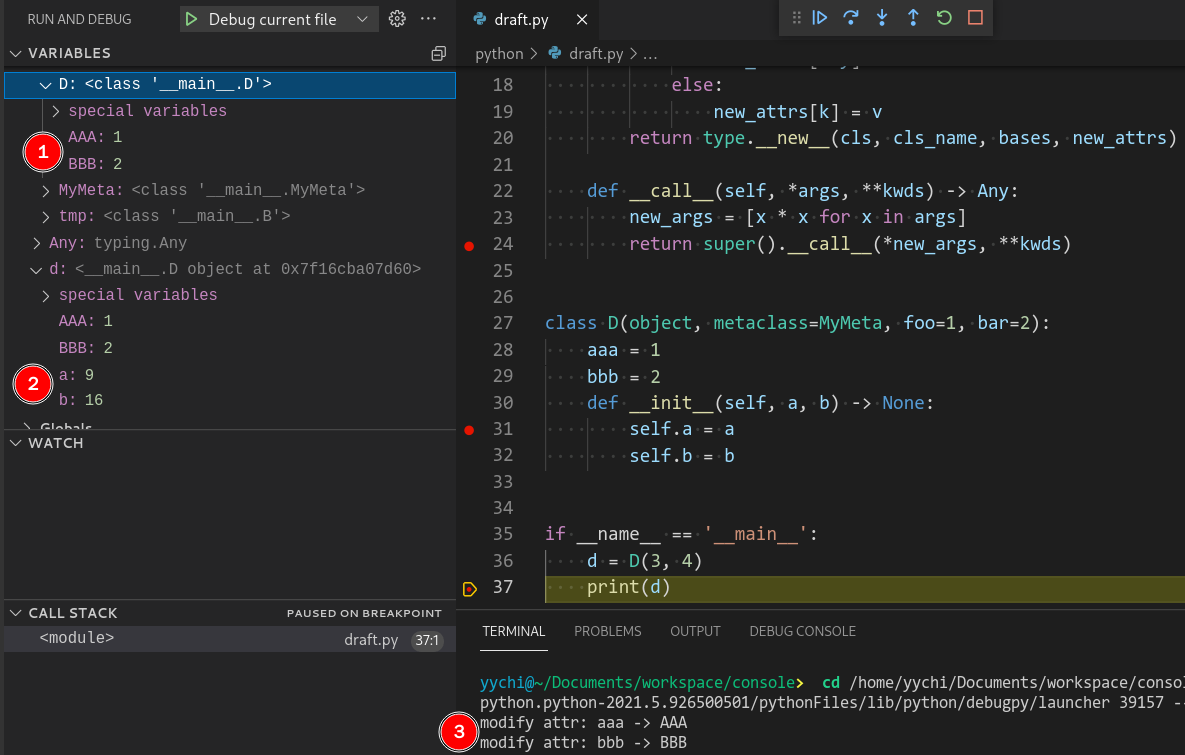Start debugging with the green play icon

(x=191, y=19)
